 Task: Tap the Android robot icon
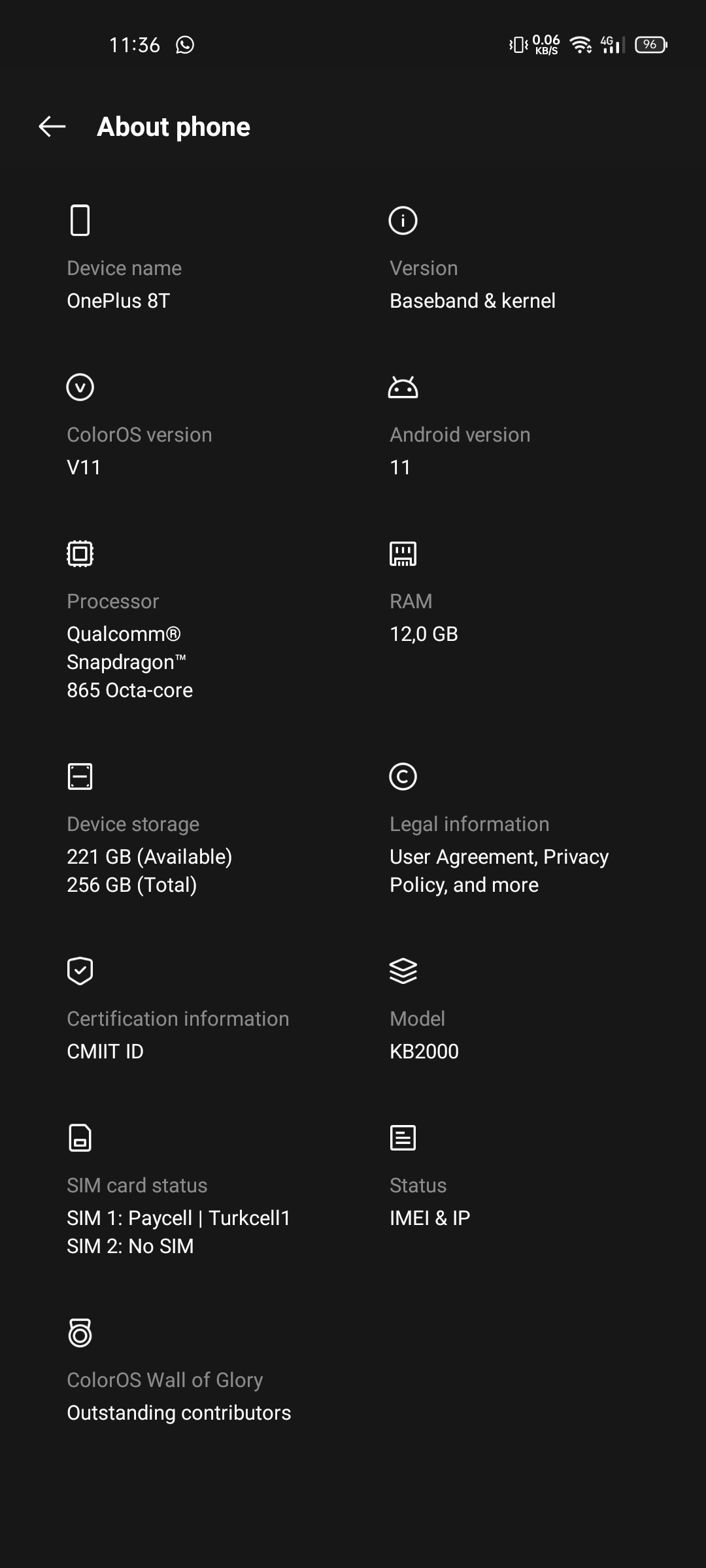(x=403, y=387)
